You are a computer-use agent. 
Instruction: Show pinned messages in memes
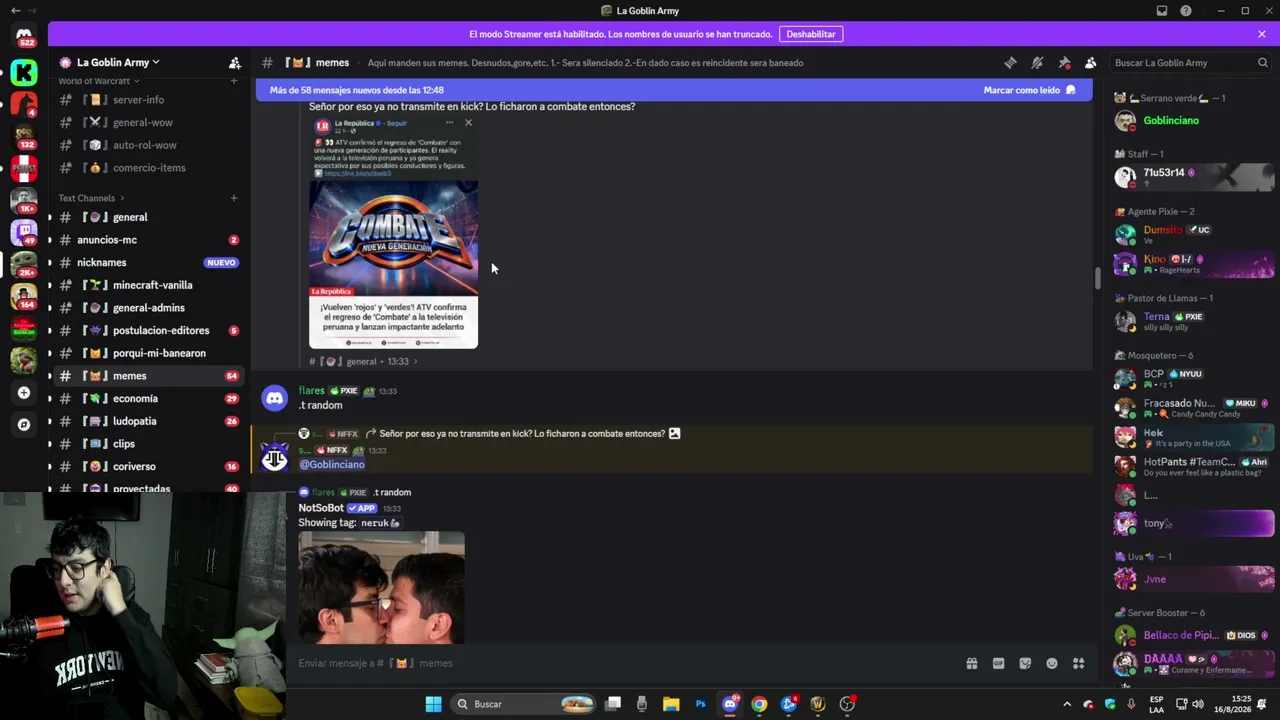[x=1064, y=63]
